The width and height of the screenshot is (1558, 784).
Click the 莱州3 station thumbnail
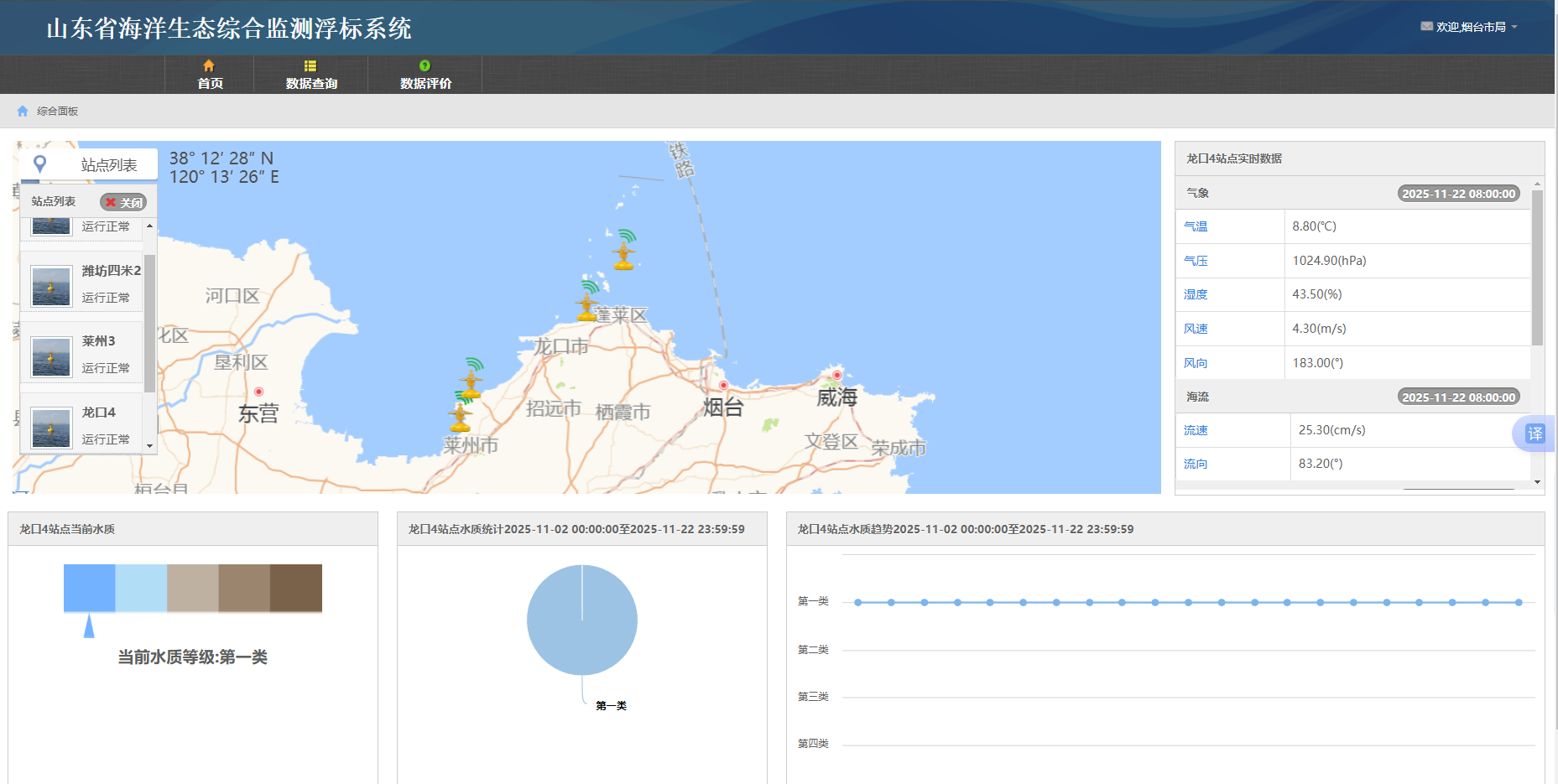(x=51, y=357)
